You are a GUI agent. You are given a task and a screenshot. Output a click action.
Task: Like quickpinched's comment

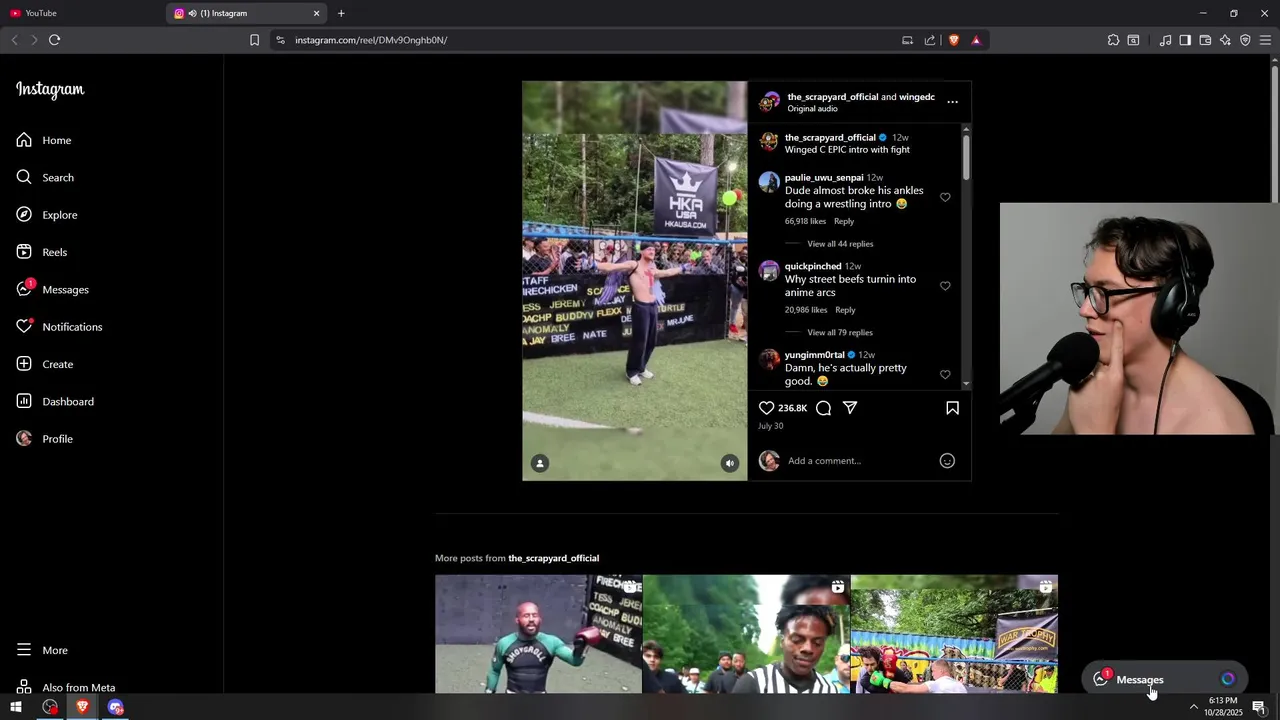[x=945, y=286]
